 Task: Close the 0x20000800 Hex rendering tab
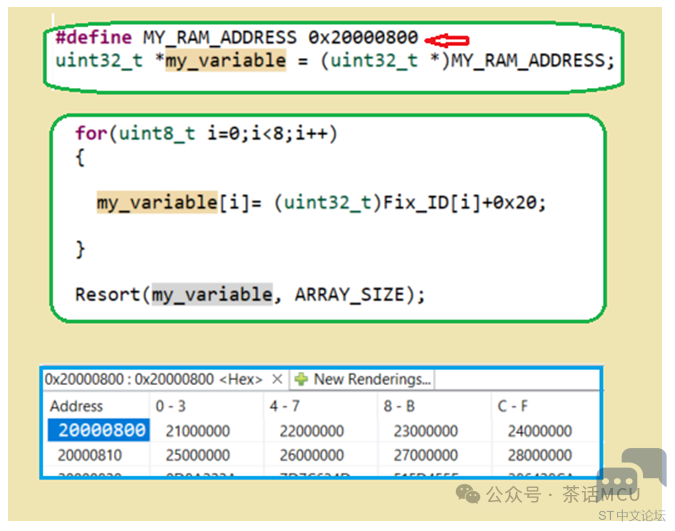click(x=277, y=380)
